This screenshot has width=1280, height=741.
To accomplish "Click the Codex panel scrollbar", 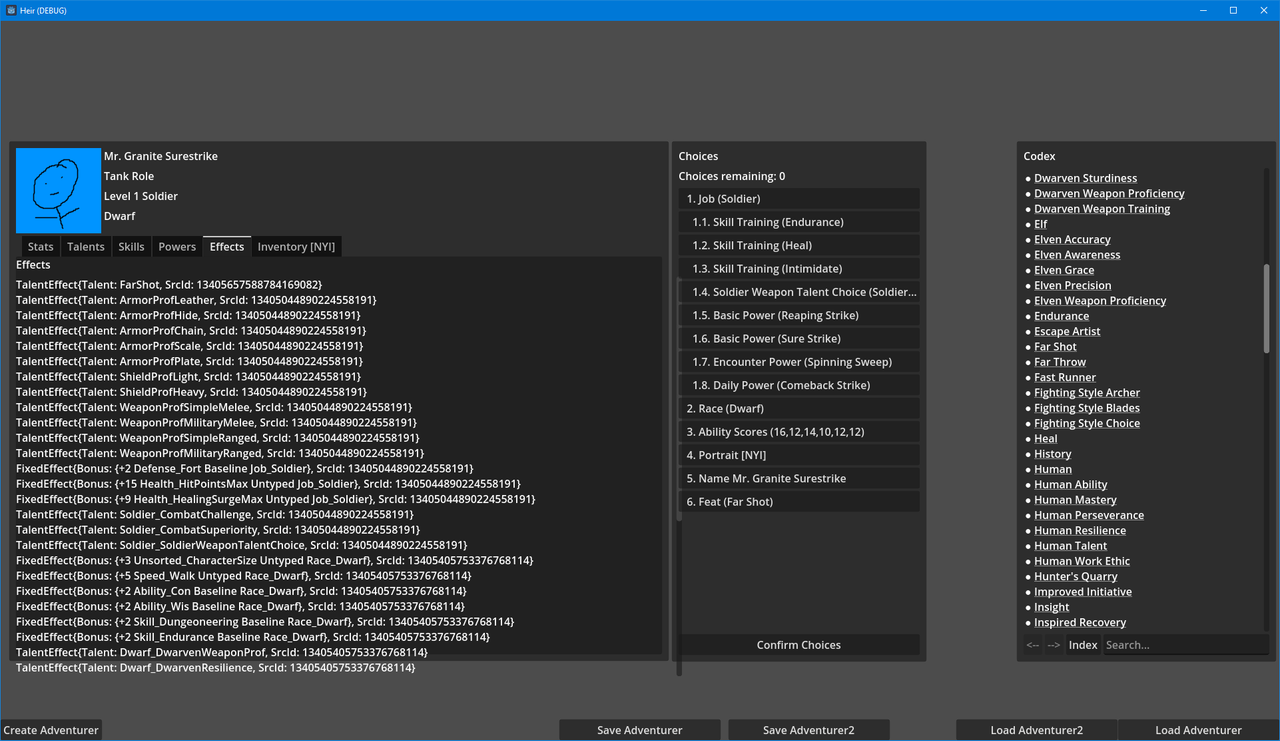I will point(1267,308).
